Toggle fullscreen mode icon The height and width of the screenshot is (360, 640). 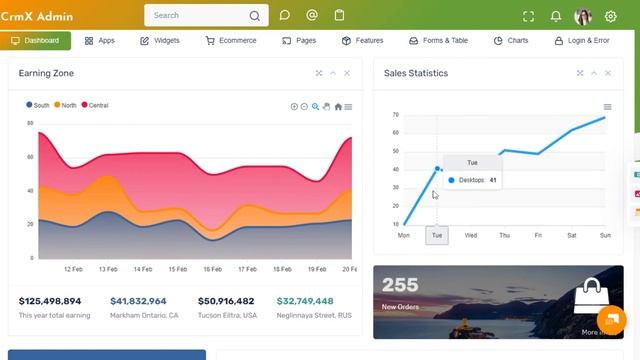(528, 16)
